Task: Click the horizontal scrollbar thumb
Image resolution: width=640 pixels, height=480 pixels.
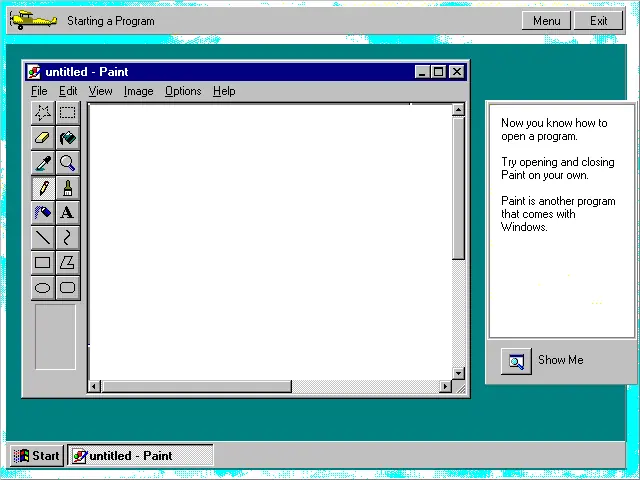Action: point(197,386)
